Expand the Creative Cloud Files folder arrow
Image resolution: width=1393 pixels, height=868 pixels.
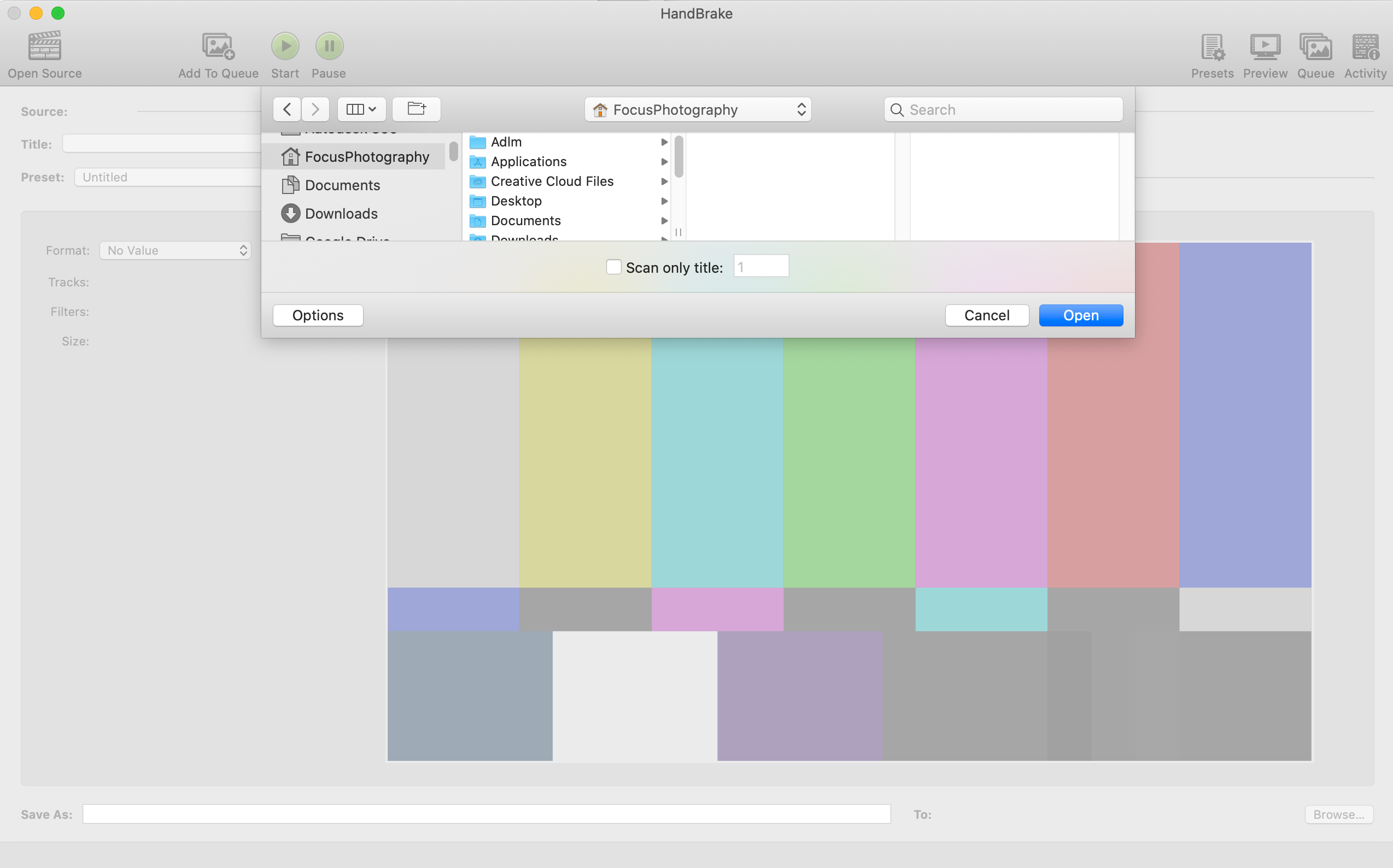click(664, 181)
